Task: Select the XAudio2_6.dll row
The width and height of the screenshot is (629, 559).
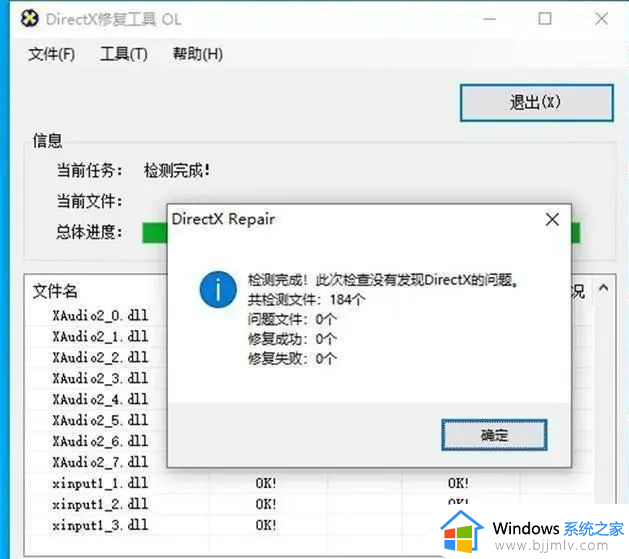Action: [100, 441]
